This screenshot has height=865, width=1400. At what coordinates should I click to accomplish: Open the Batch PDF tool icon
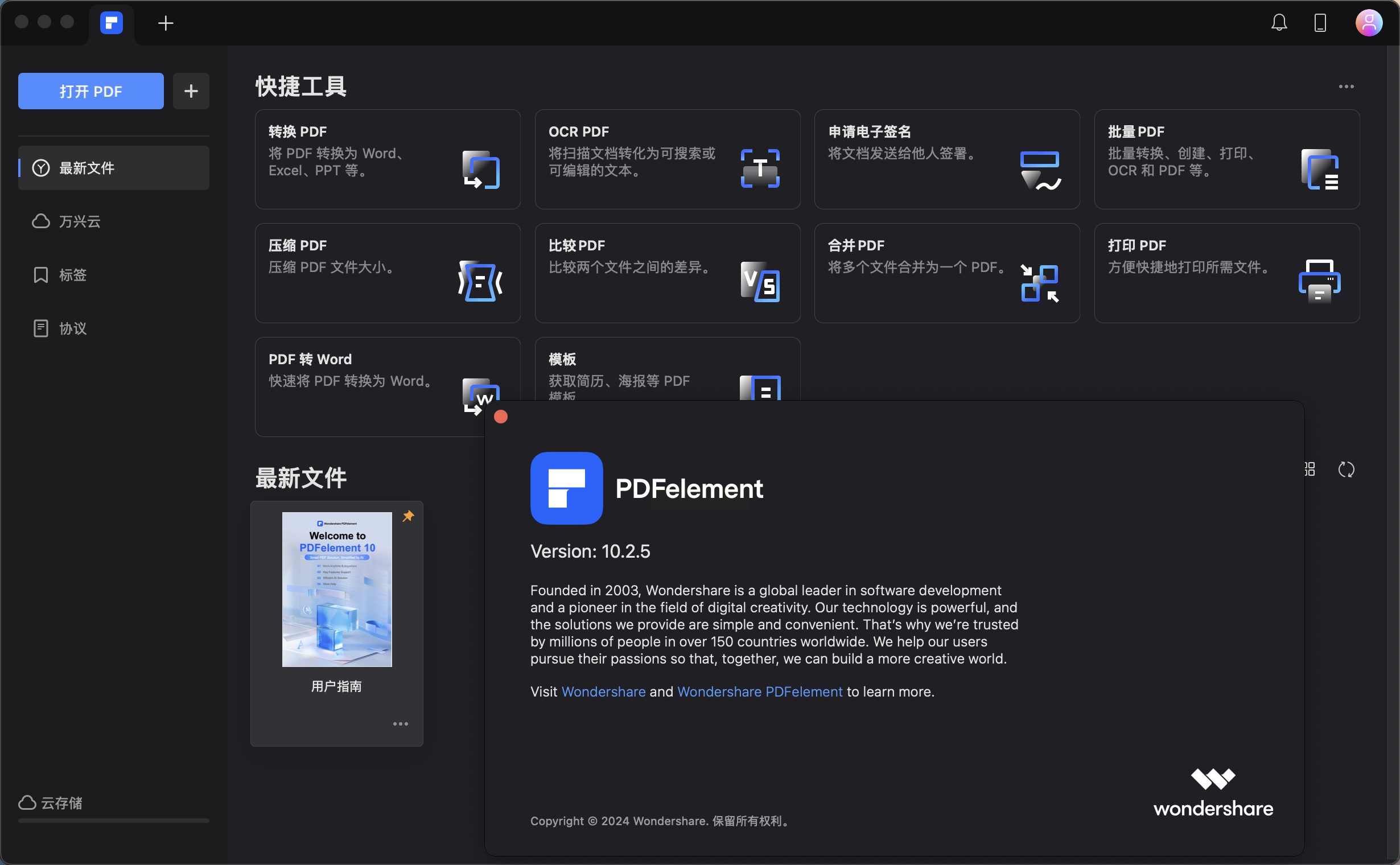click(1319, 170)
